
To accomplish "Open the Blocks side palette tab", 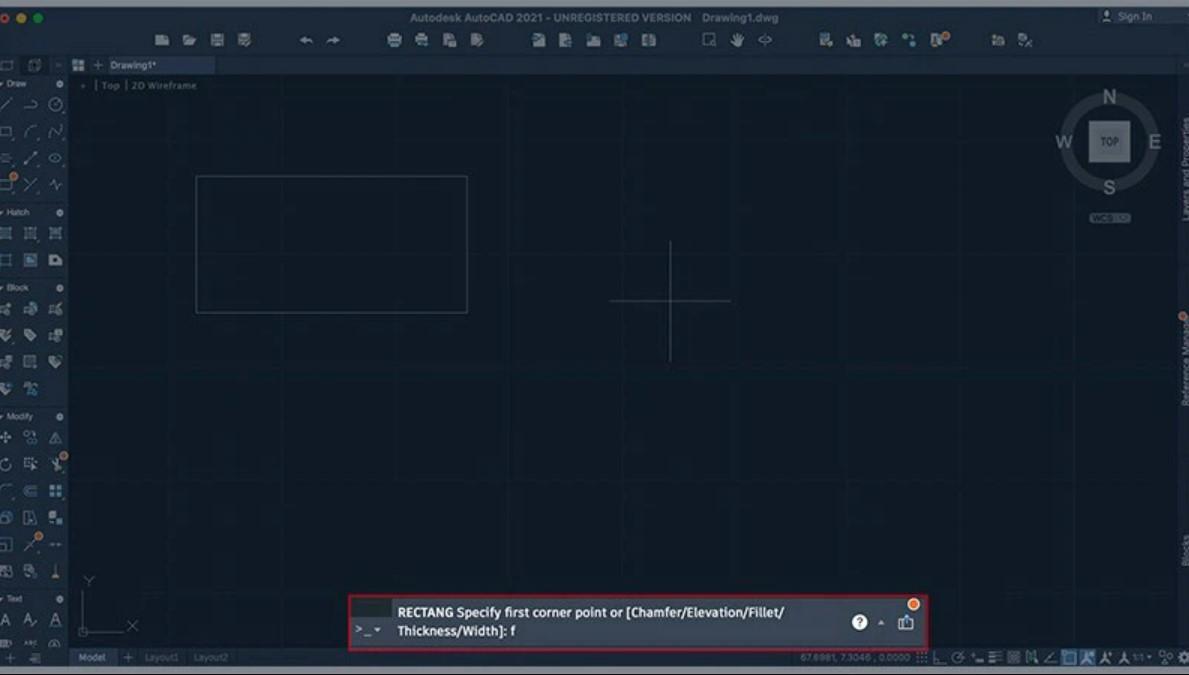I will click(1184, 550).
